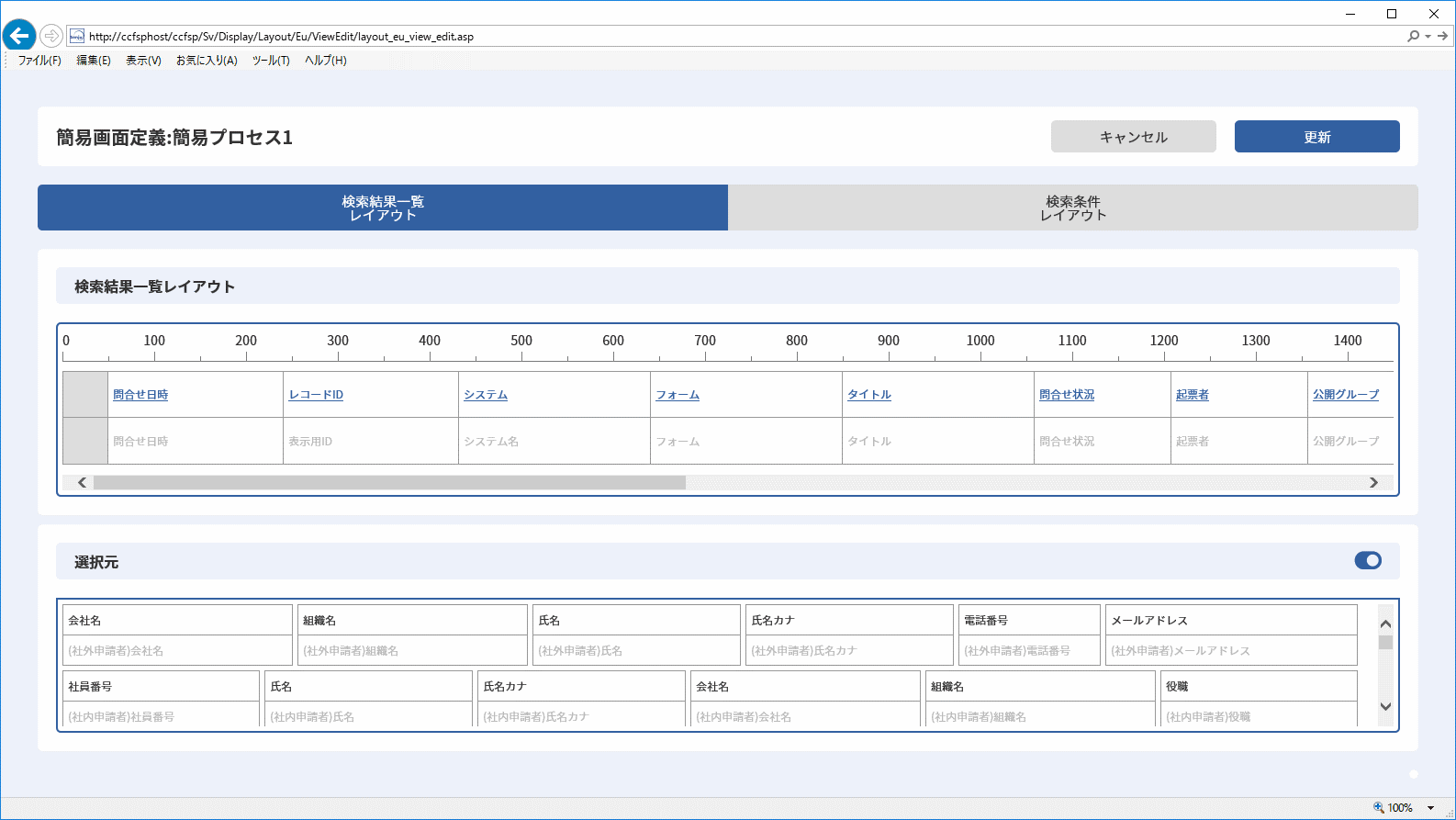
Task: Click the 更新 button
Action: pyautogui.click(x=1317, y=137)
